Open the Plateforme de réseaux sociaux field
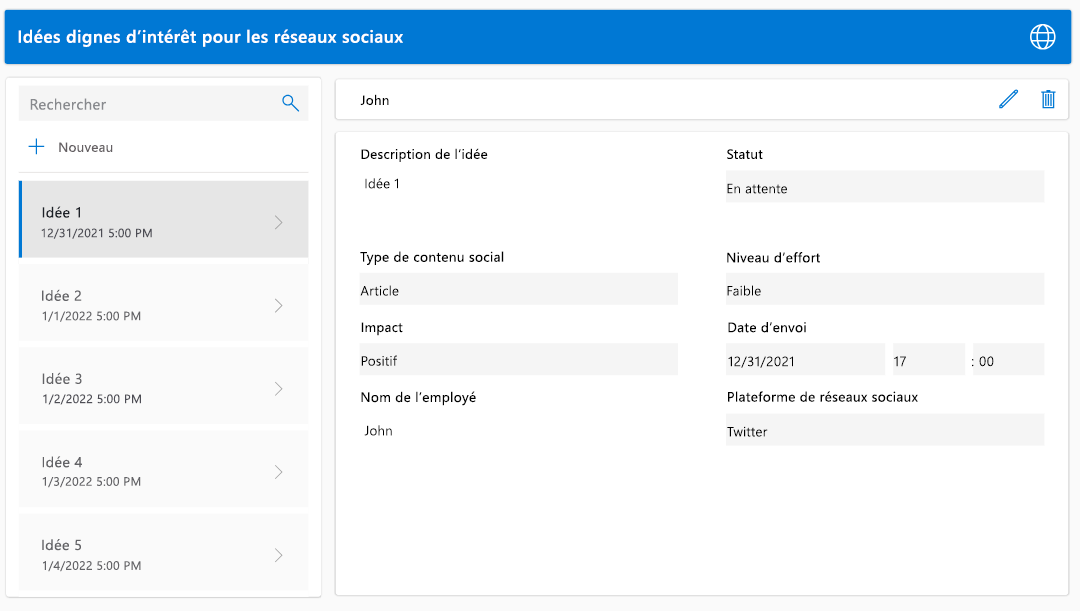The image size is (1080, 611). coord(884,431)
